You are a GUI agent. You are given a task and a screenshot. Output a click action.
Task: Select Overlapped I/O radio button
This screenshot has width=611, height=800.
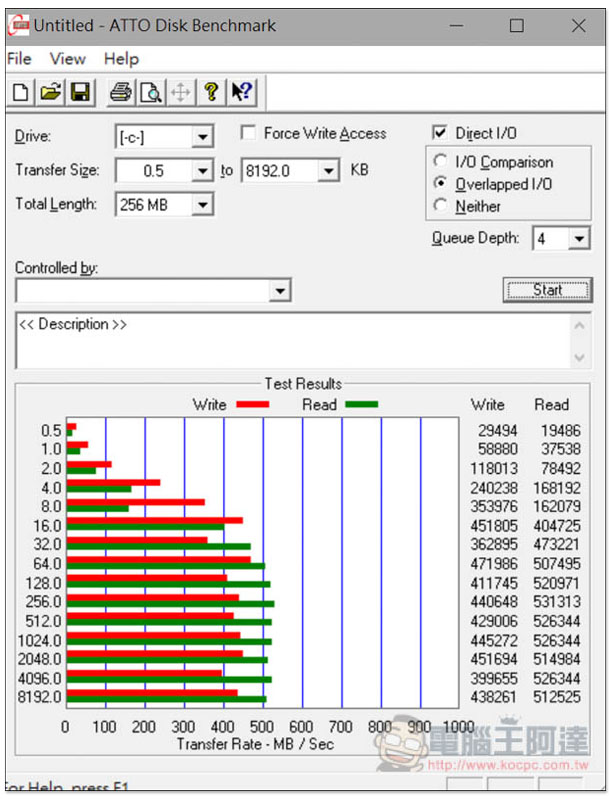440,183
